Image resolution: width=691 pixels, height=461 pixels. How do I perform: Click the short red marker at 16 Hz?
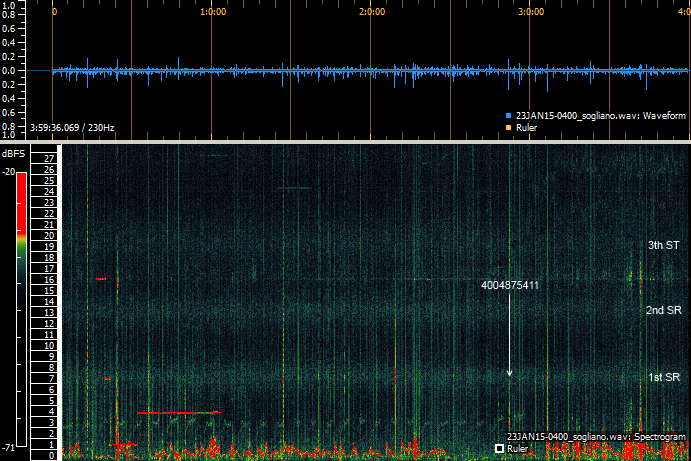101,279
